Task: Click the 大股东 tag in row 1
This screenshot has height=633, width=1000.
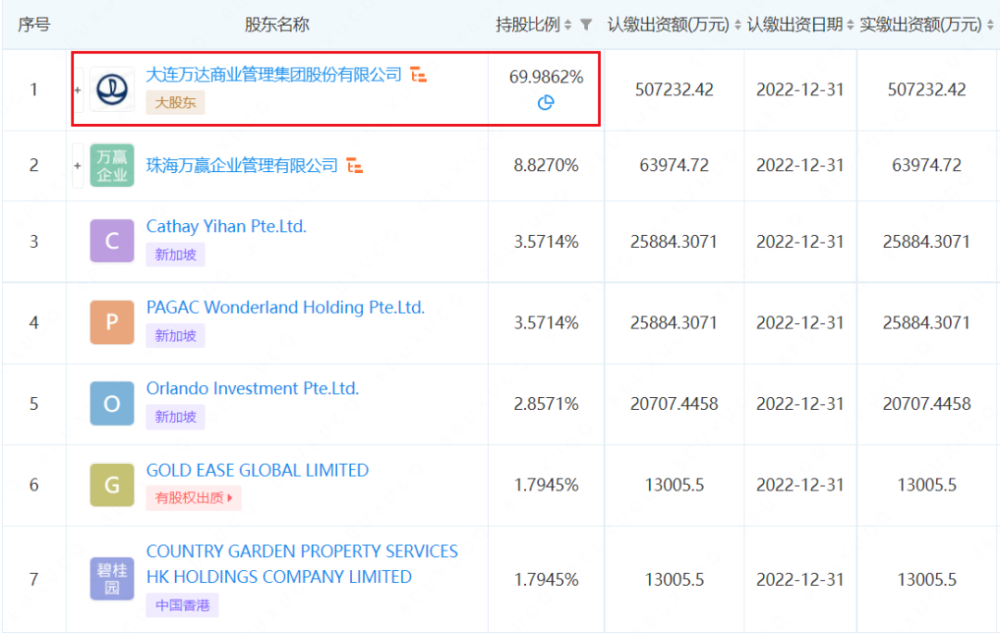Action: 175,103
